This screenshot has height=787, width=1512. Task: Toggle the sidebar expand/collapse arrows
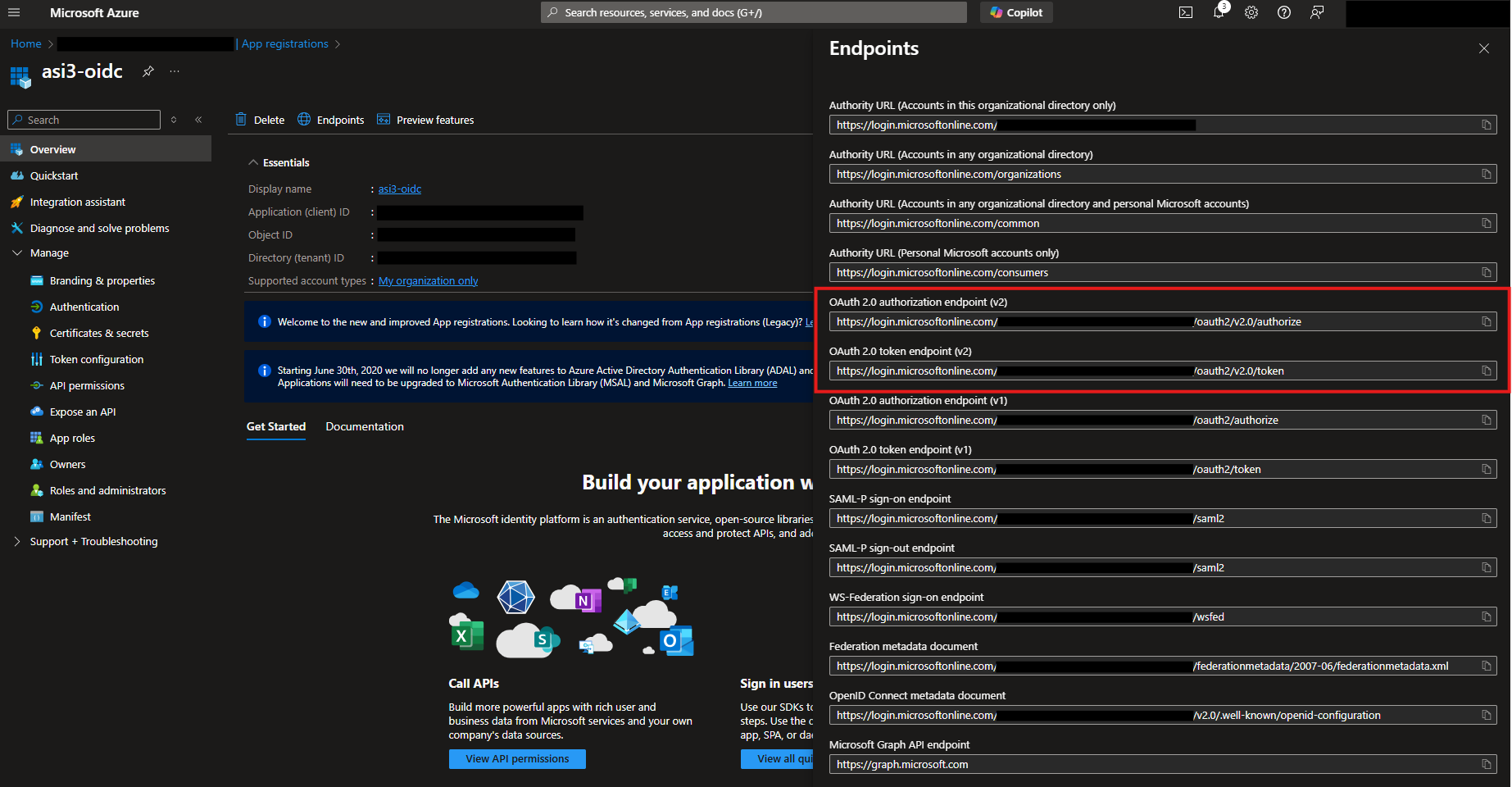coord(174,120)
